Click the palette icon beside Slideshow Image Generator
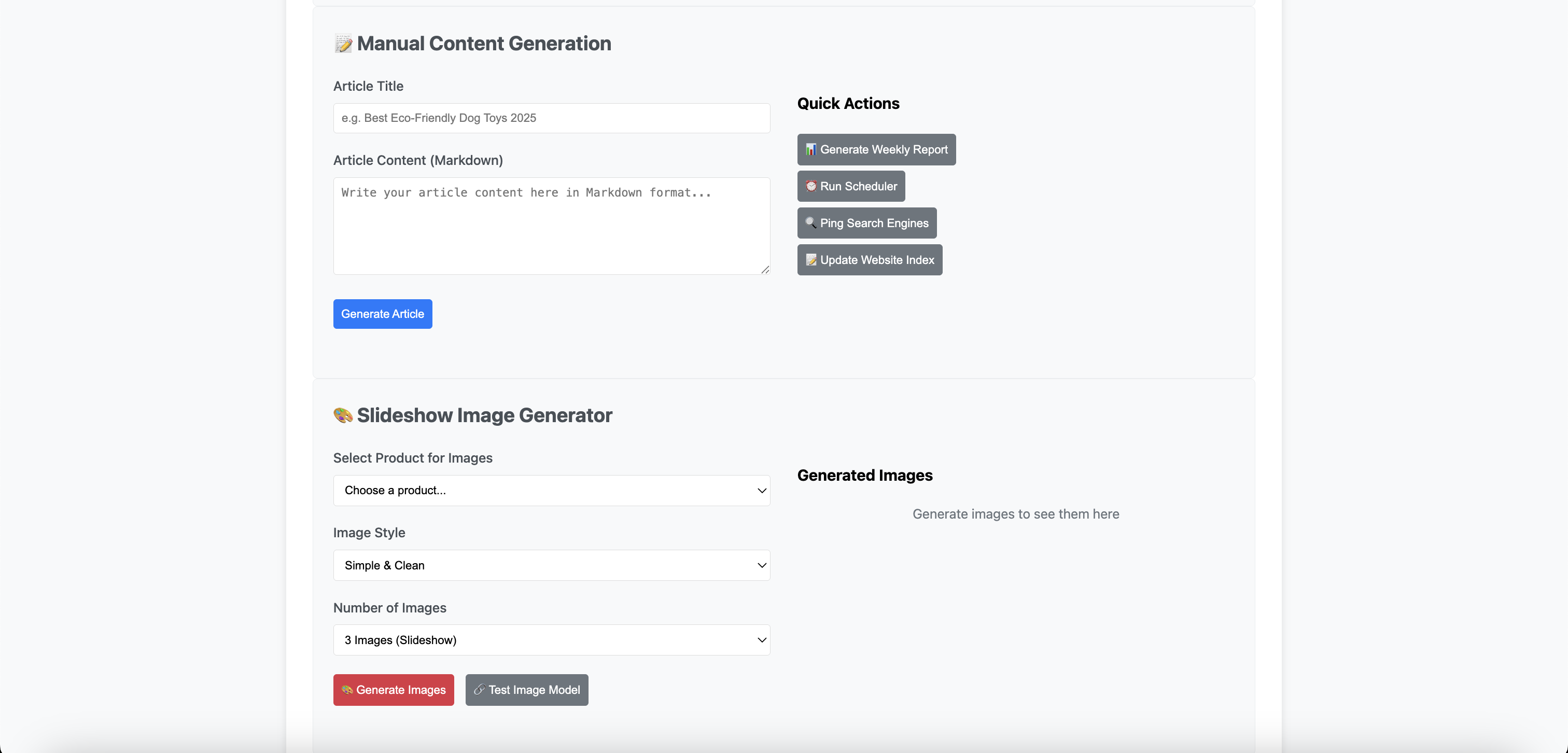 (x=343, y=415)
